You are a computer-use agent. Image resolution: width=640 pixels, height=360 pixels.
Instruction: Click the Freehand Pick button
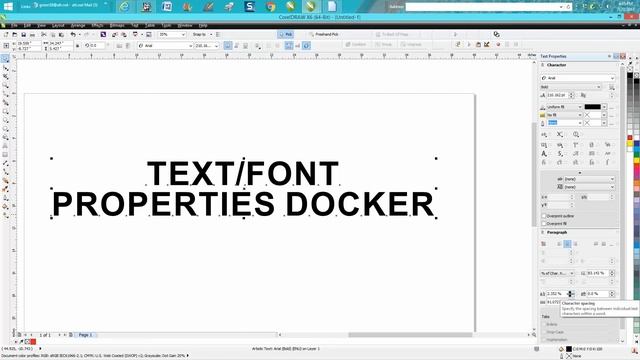coord(324,35)
